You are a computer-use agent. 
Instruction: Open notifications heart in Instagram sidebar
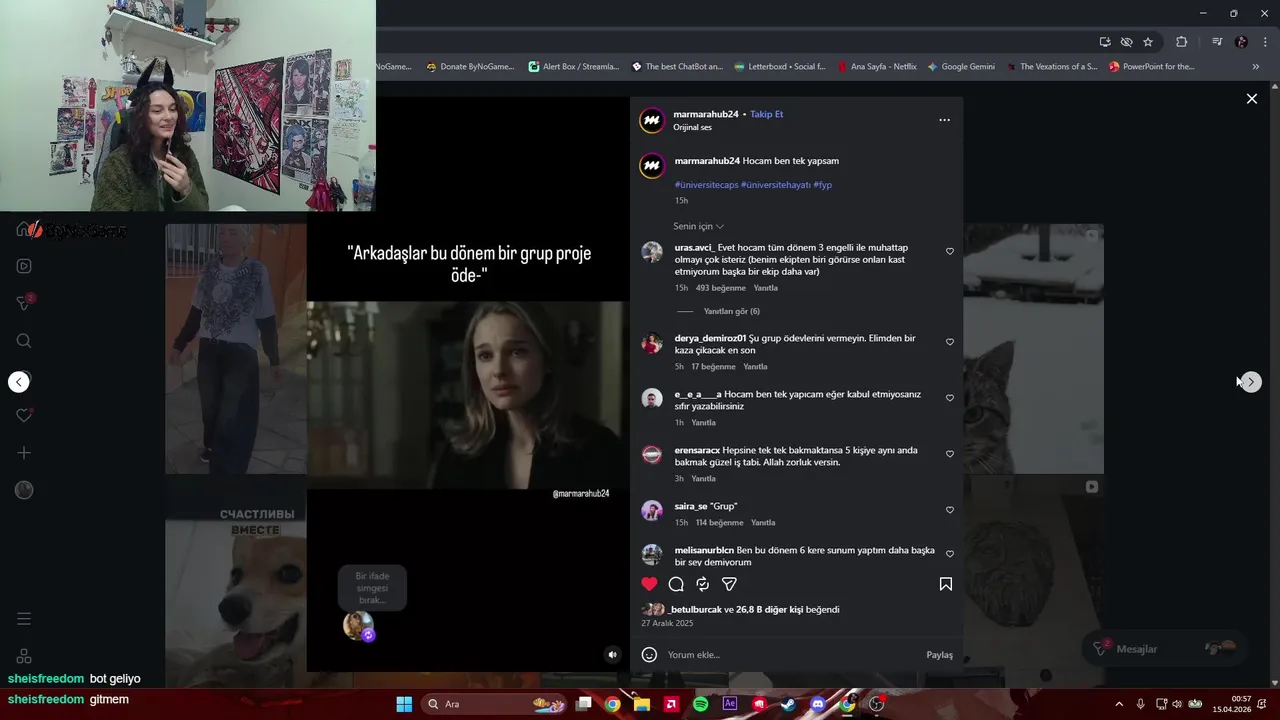click(24, 415)
